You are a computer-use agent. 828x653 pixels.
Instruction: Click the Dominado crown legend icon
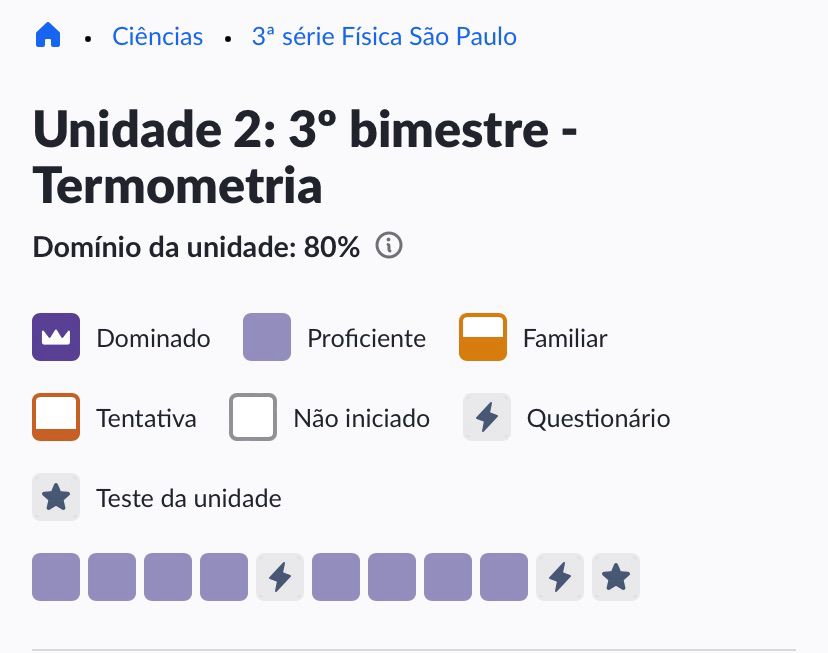pyautogui.click(x=56, y=337)
